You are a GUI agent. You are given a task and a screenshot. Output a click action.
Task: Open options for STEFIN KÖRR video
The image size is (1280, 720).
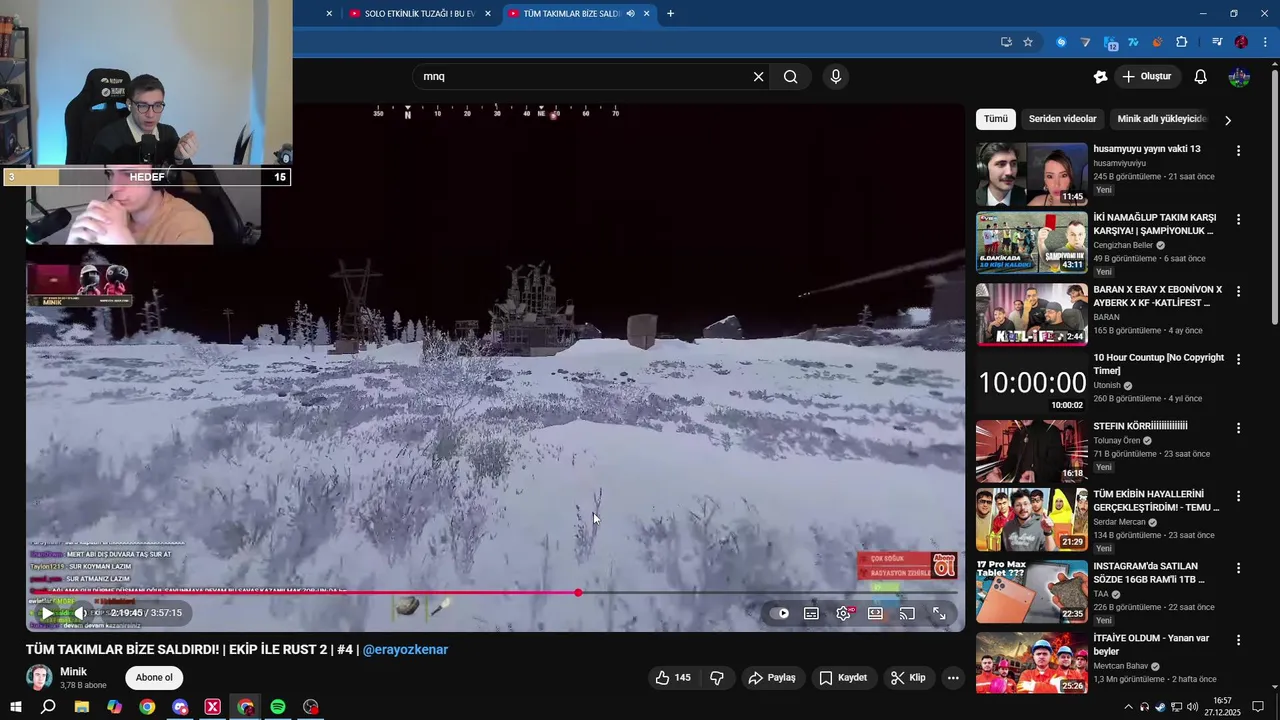pos(1238,427)
